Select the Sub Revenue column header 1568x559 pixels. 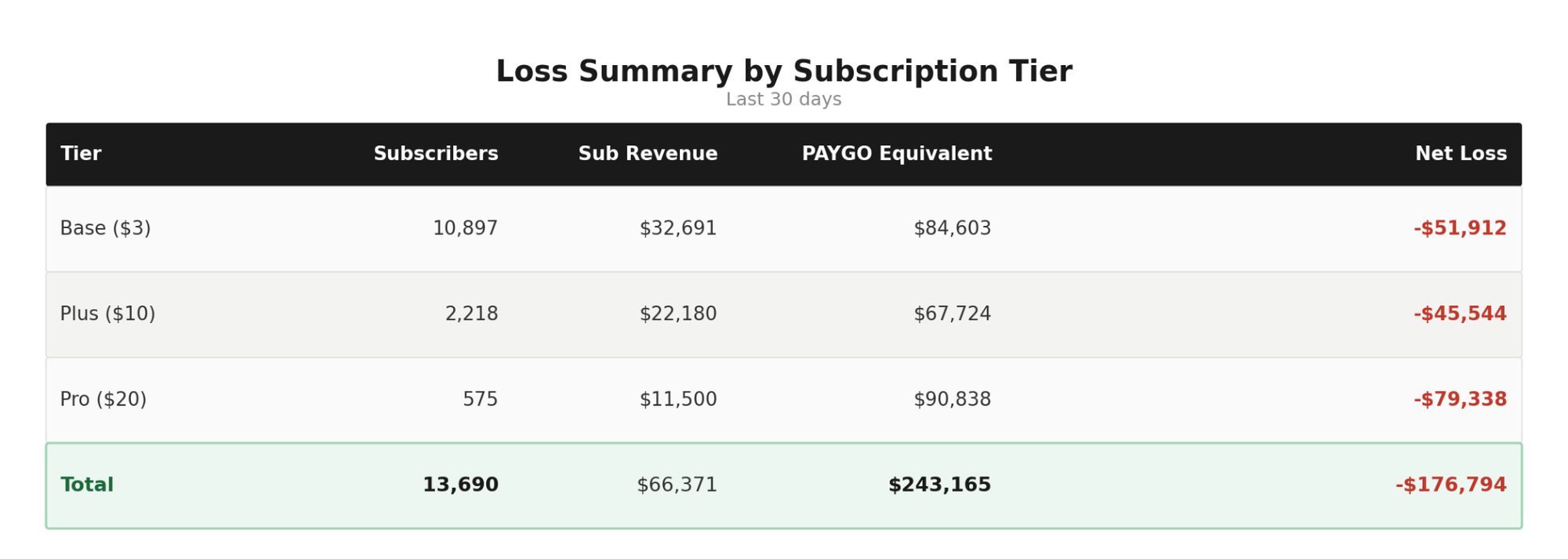click(648, 154)
